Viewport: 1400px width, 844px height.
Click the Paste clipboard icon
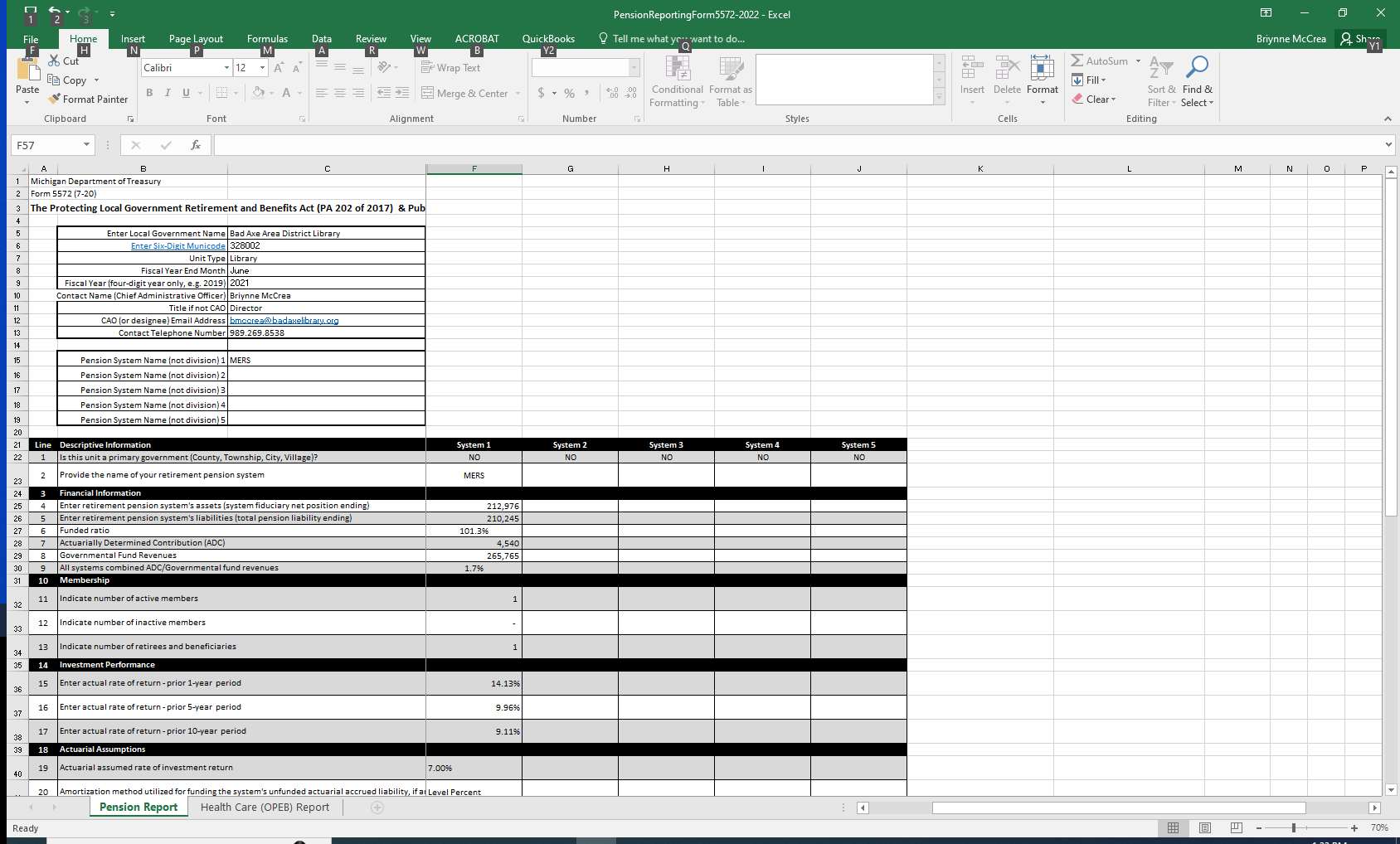[x=27, y=70]
